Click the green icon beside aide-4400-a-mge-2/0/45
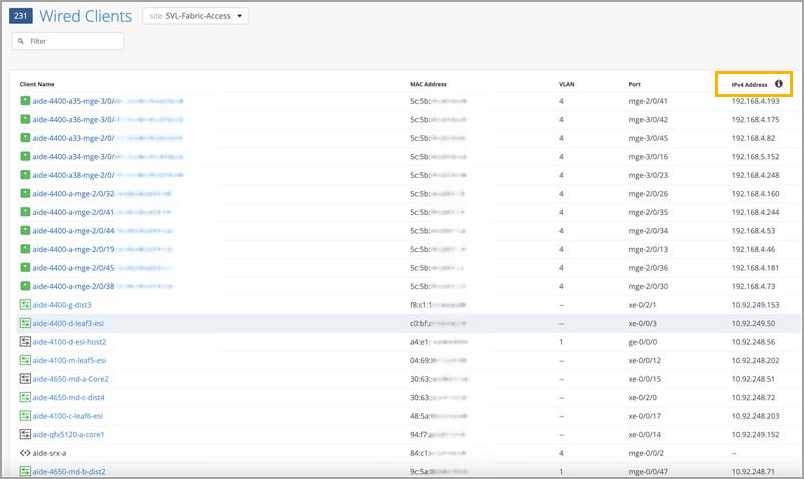Screen dimensions: 804x479 pyautogui.click(x=25, y=268)
